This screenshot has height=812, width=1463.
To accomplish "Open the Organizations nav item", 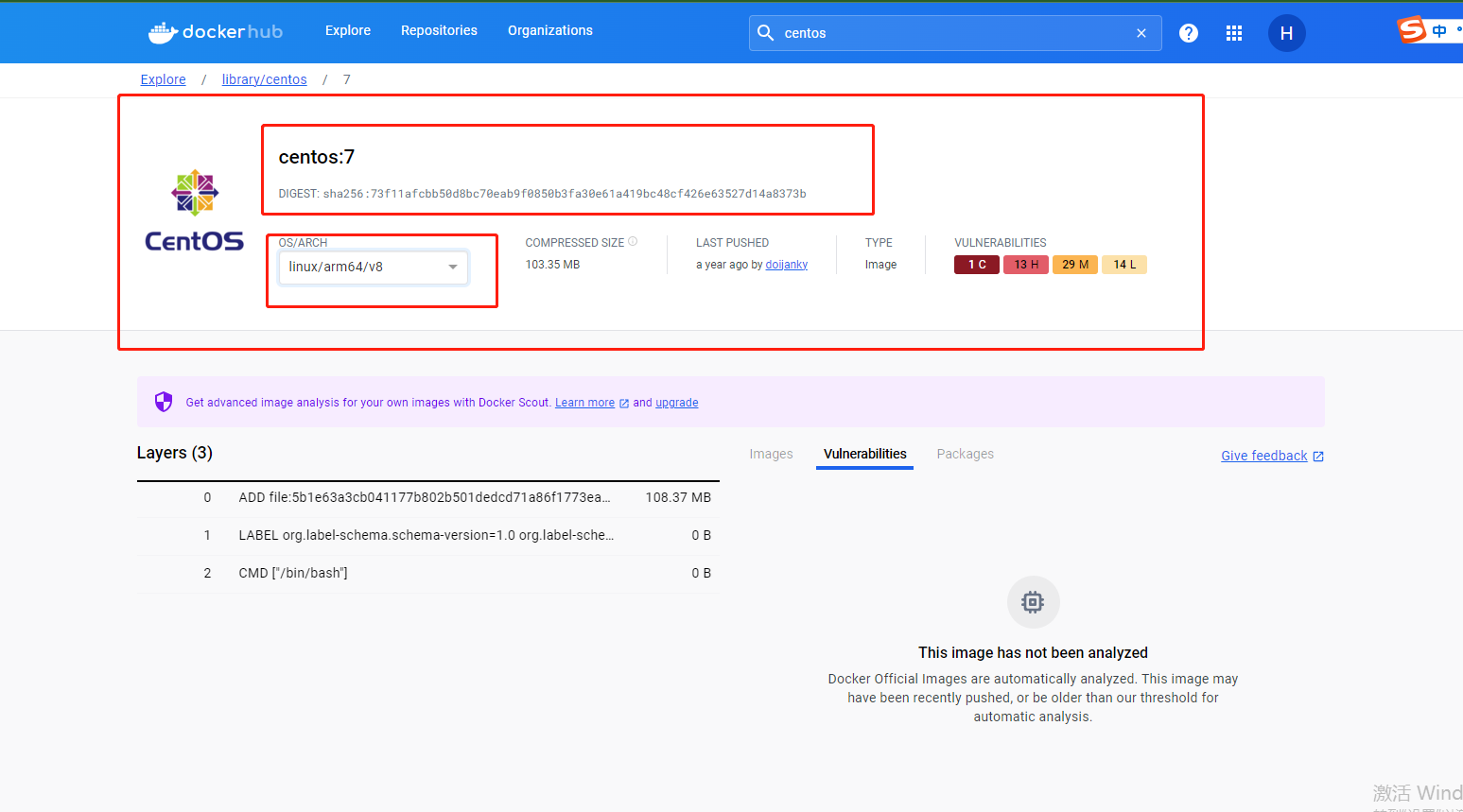I will pos(550,30).
